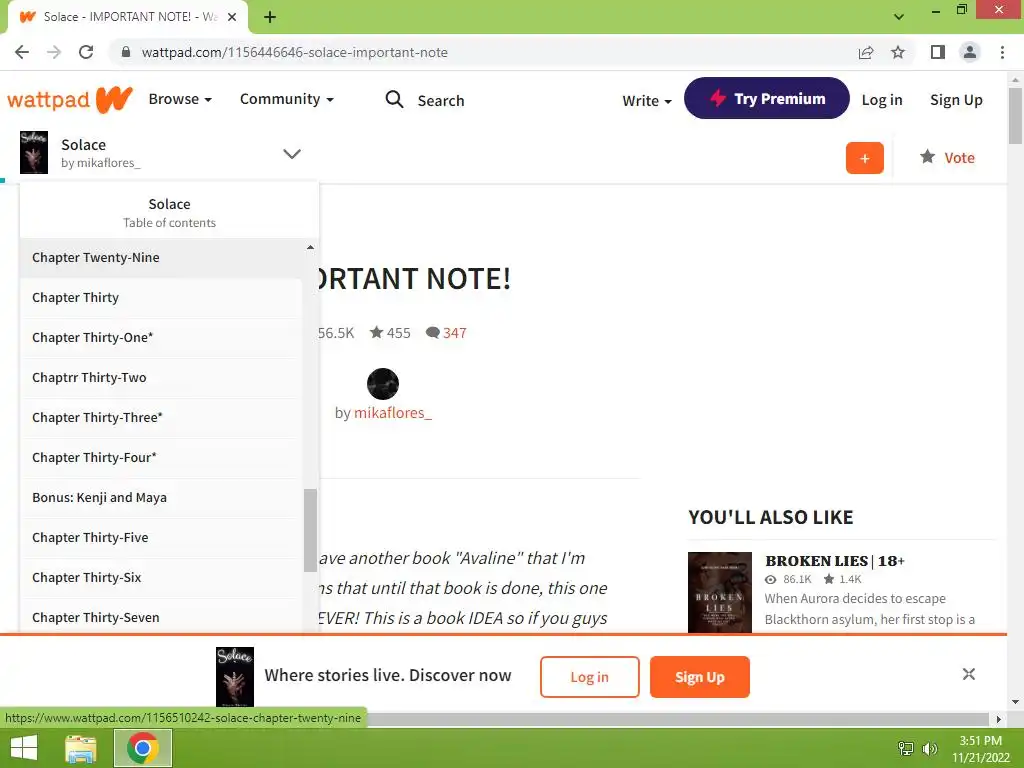Image resolution: width=1024 pixels, height=768 pixels.
Task: Open a new browser tab
Action: pos(270,17)
